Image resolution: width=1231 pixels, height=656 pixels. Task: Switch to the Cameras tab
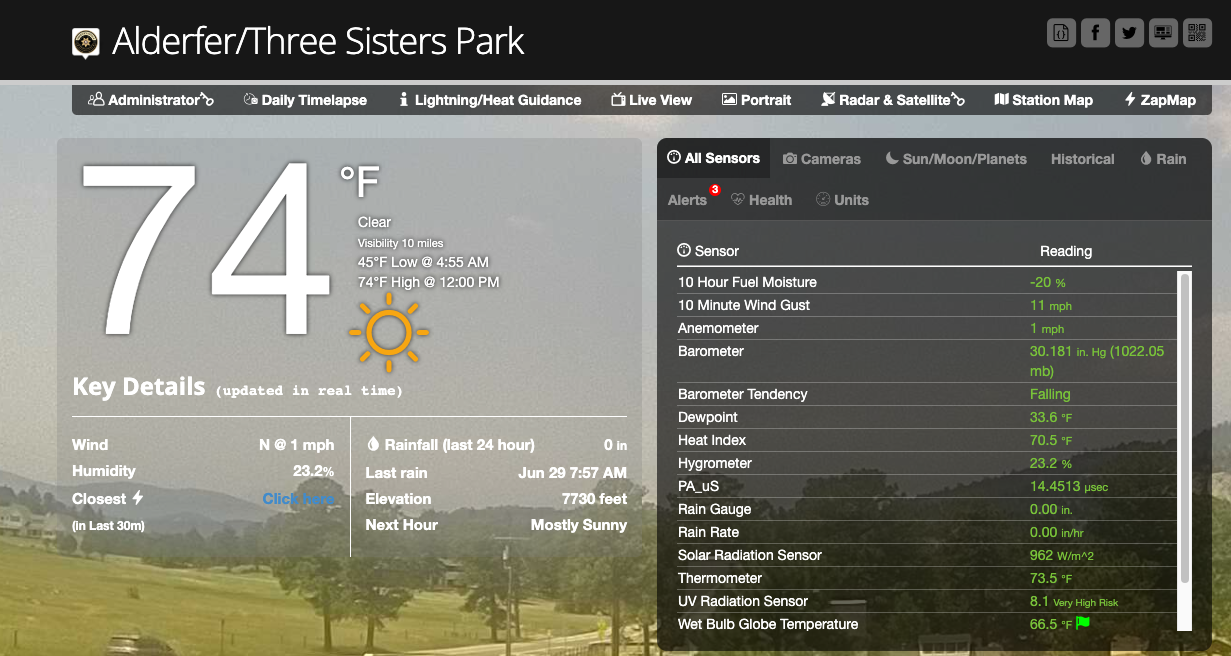click(822, 159)
